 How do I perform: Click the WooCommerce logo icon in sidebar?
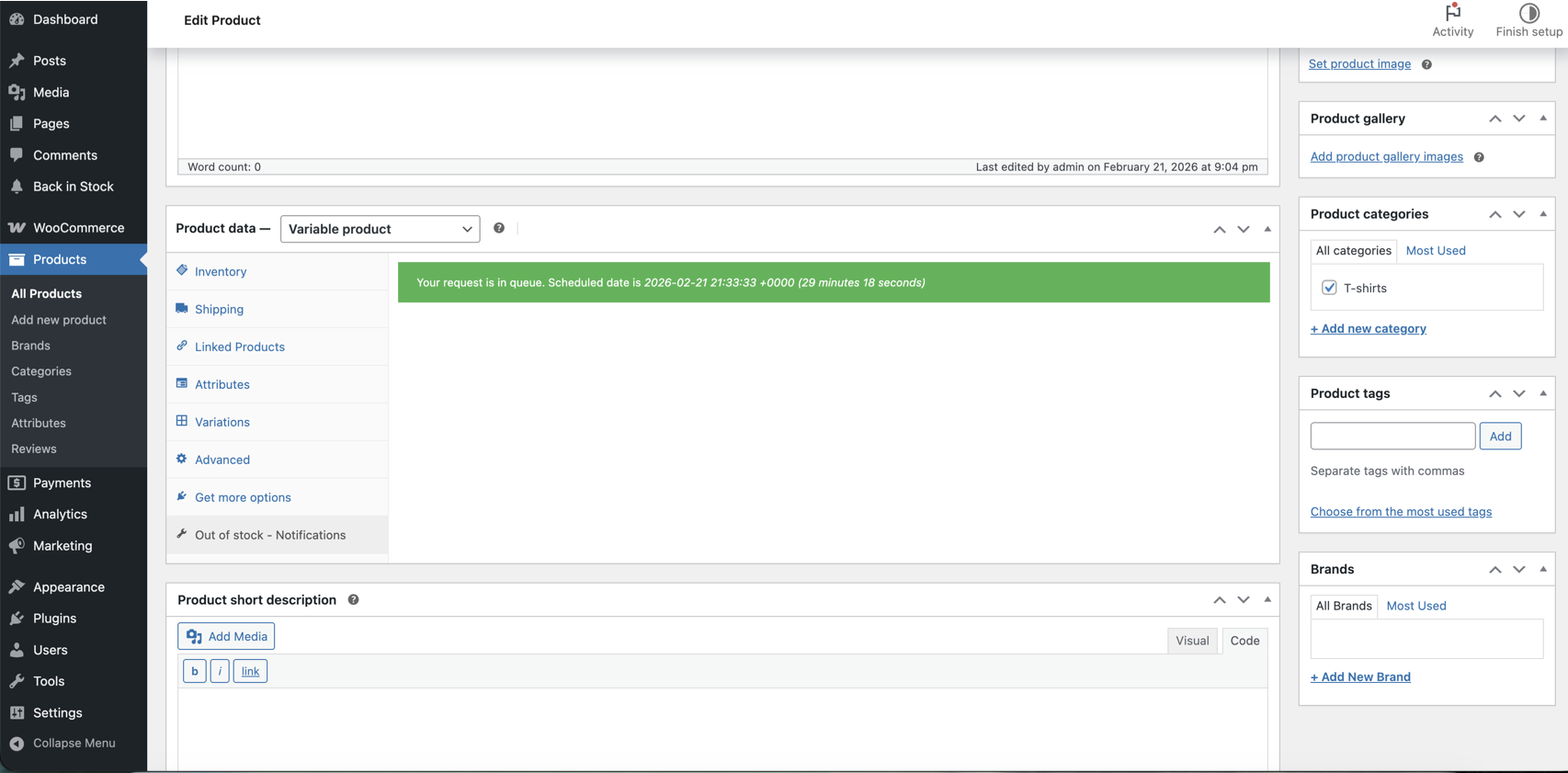pyautogui.click(x=17, y=227)
